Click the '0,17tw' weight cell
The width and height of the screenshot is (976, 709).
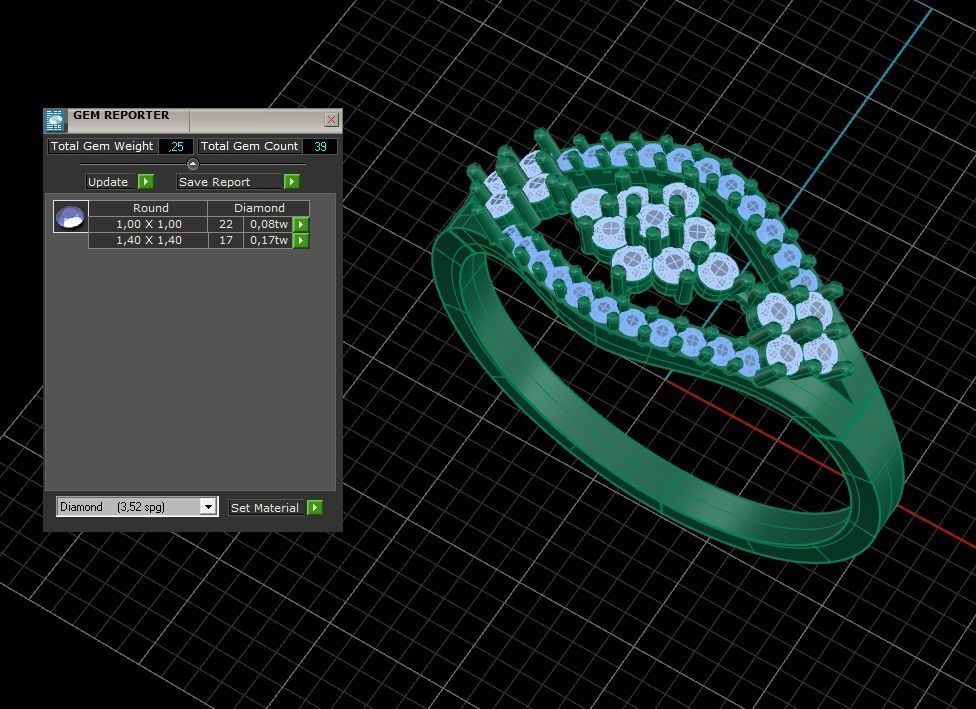(x=268, y=240)
